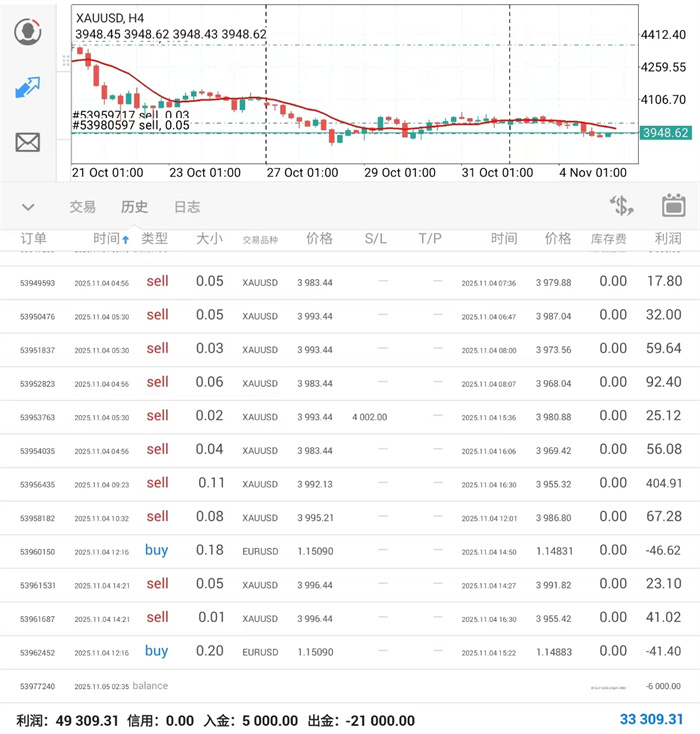Select order 53950476 row
The height and width of the screenshot is (734, 700).
pyautogui.click(x=350, y=316)
